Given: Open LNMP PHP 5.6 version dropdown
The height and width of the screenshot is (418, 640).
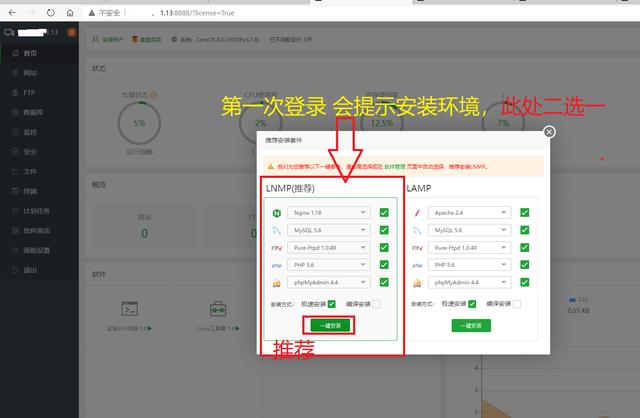Looking at the screenshot, I should (x=329, y=265).
